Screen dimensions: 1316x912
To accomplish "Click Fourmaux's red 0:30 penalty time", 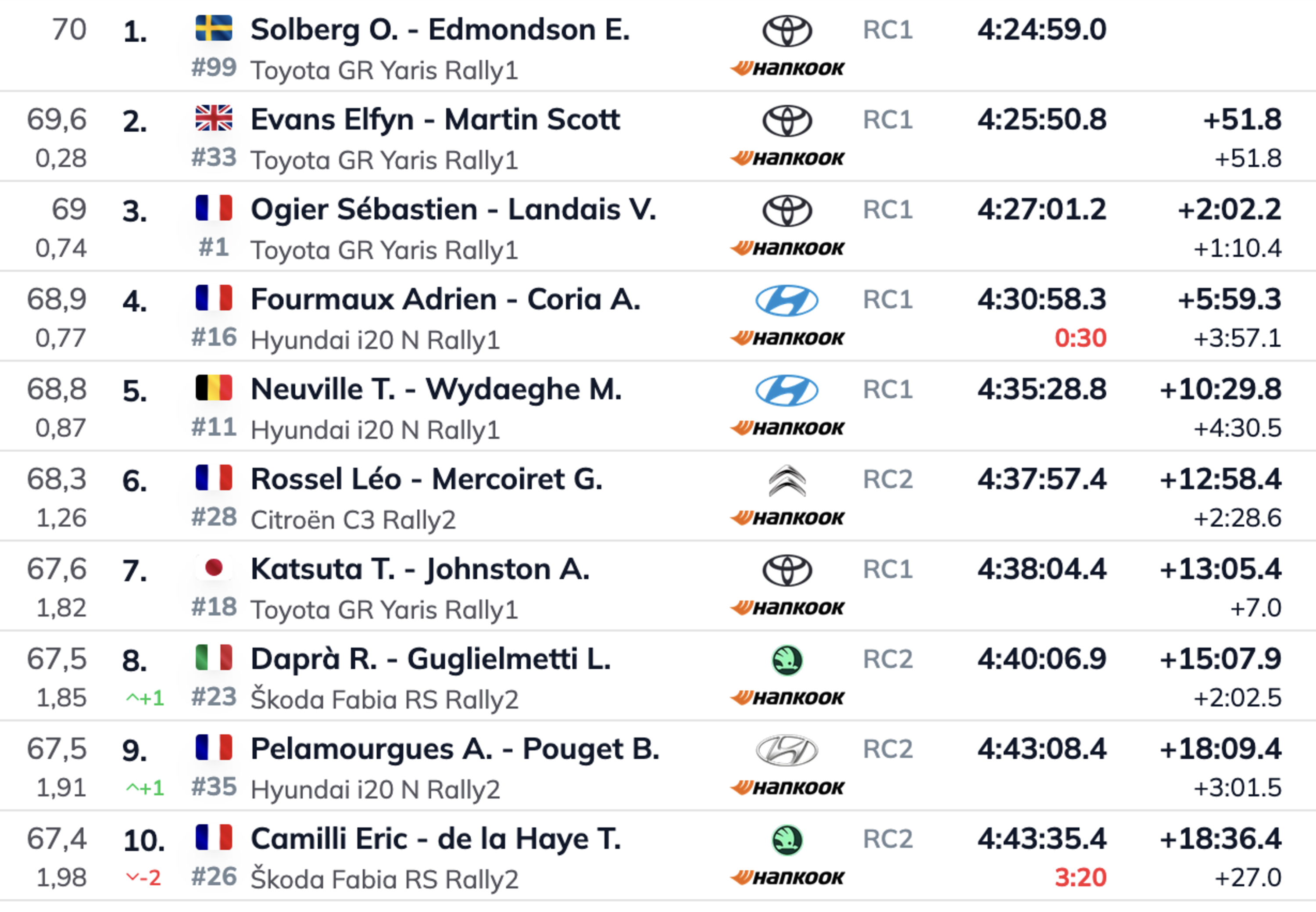I will coord(1080,338).
